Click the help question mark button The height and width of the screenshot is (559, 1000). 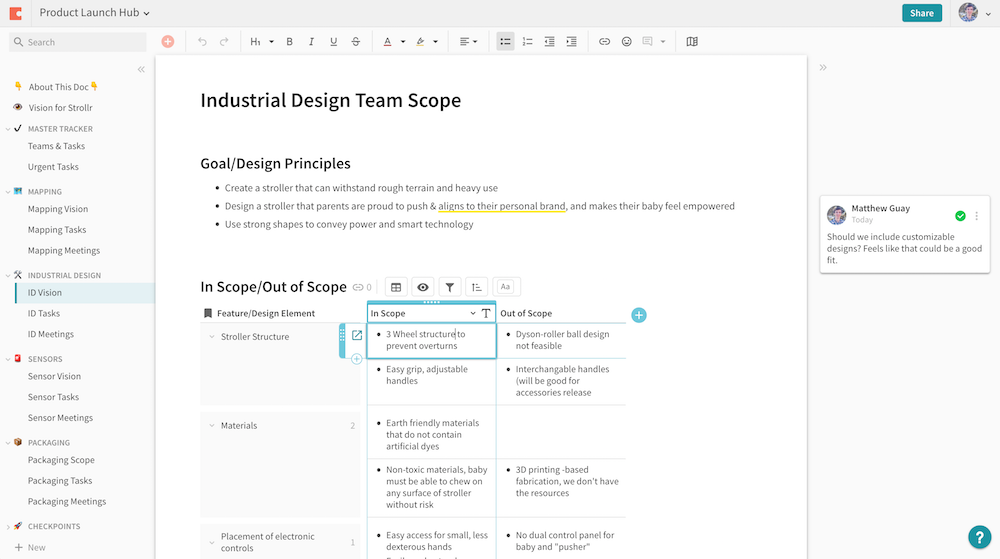tap(979, 537)
